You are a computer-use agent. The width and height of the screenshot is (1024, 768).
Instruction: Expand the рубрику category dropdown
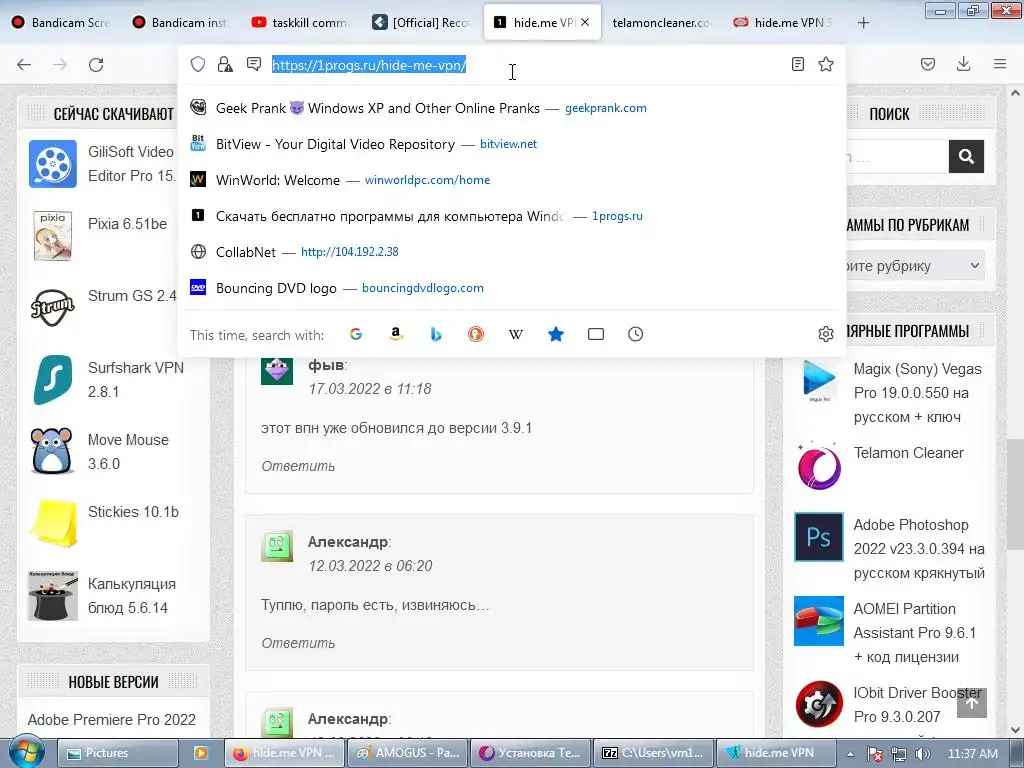915,266
